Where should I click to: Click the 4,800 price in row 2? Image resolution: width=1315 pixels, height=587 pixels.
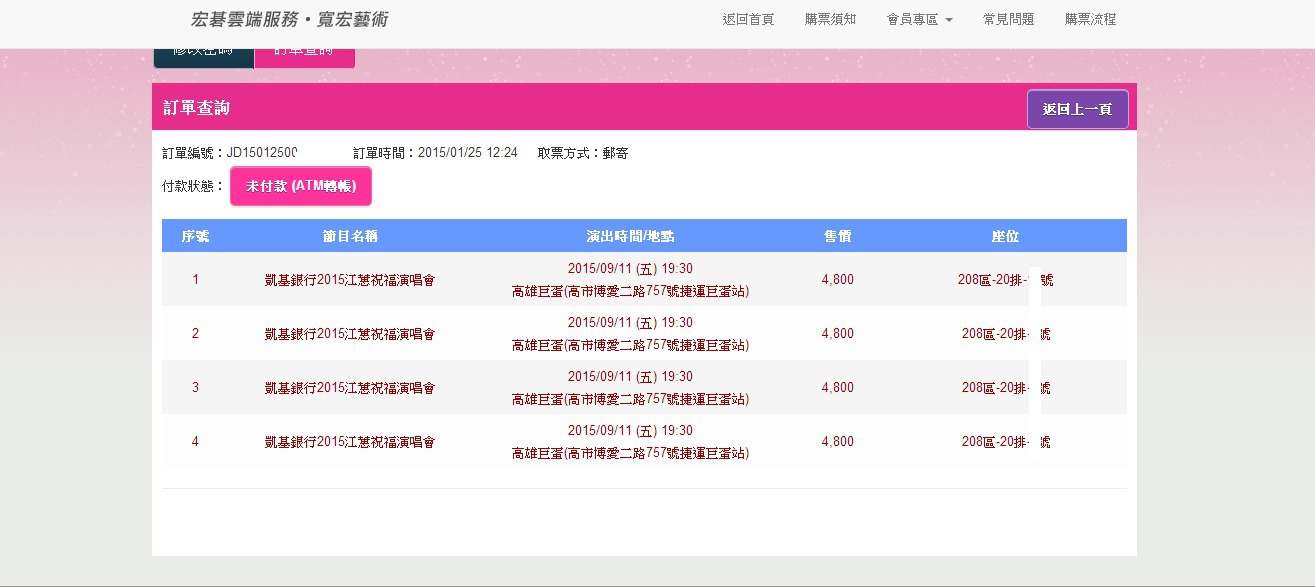point(838,334)
